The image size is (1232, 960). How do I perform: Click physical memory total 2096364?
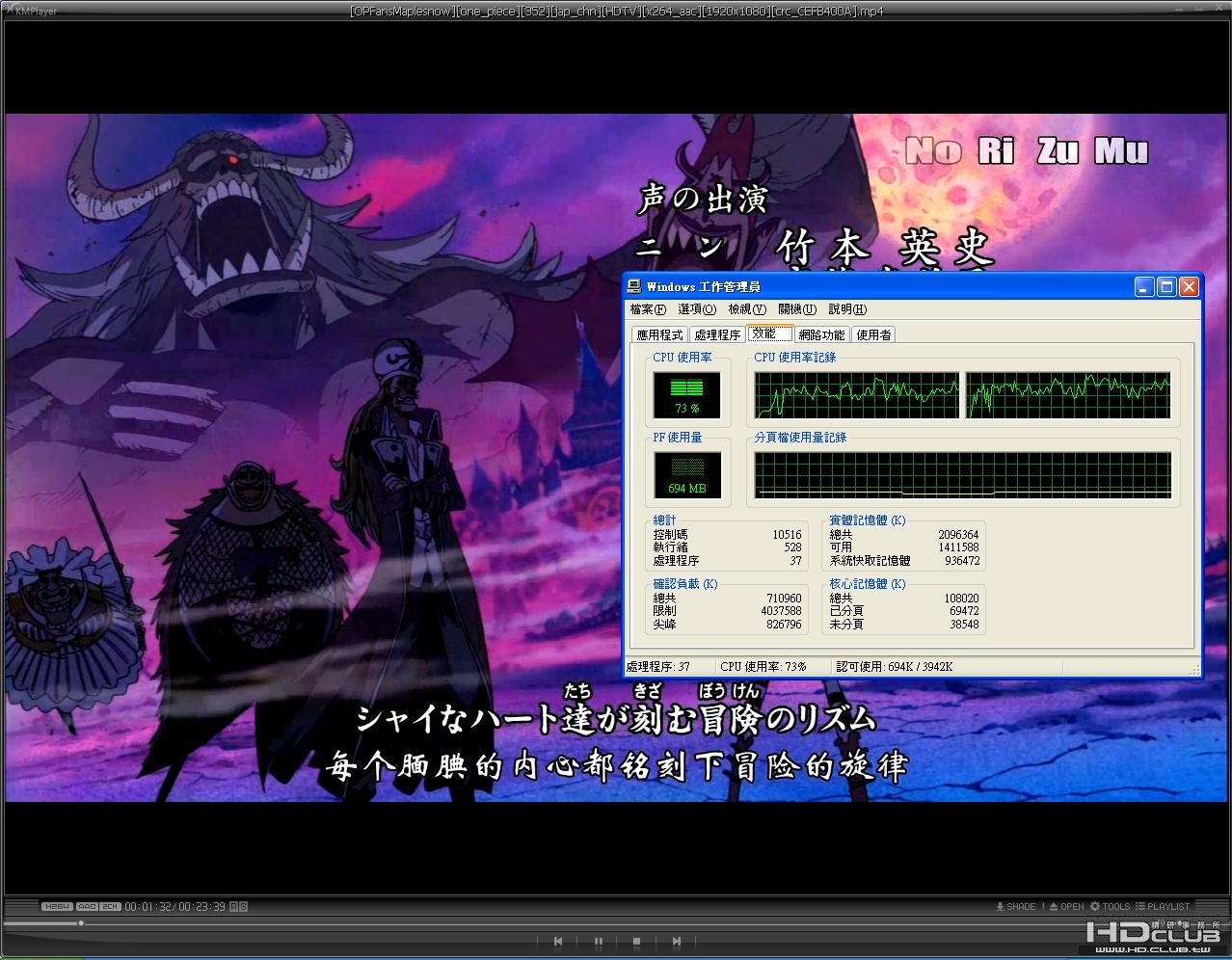click(x=958, y=534)
